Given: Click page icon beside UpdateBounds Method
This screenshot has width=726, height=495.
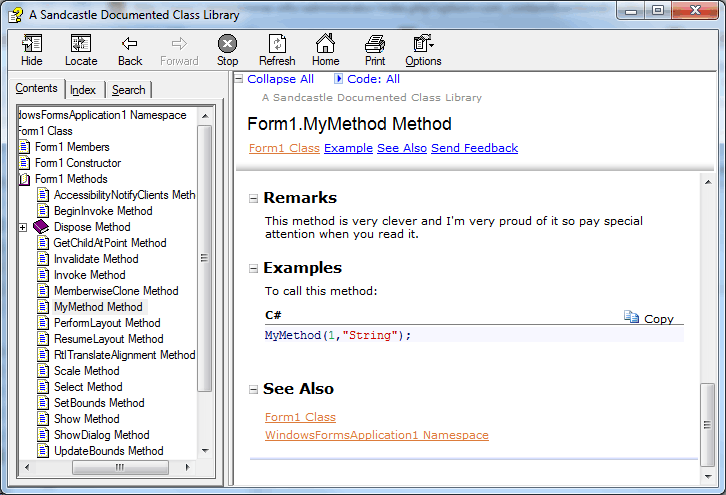Looking at the screenshot, I should (43, 451).
